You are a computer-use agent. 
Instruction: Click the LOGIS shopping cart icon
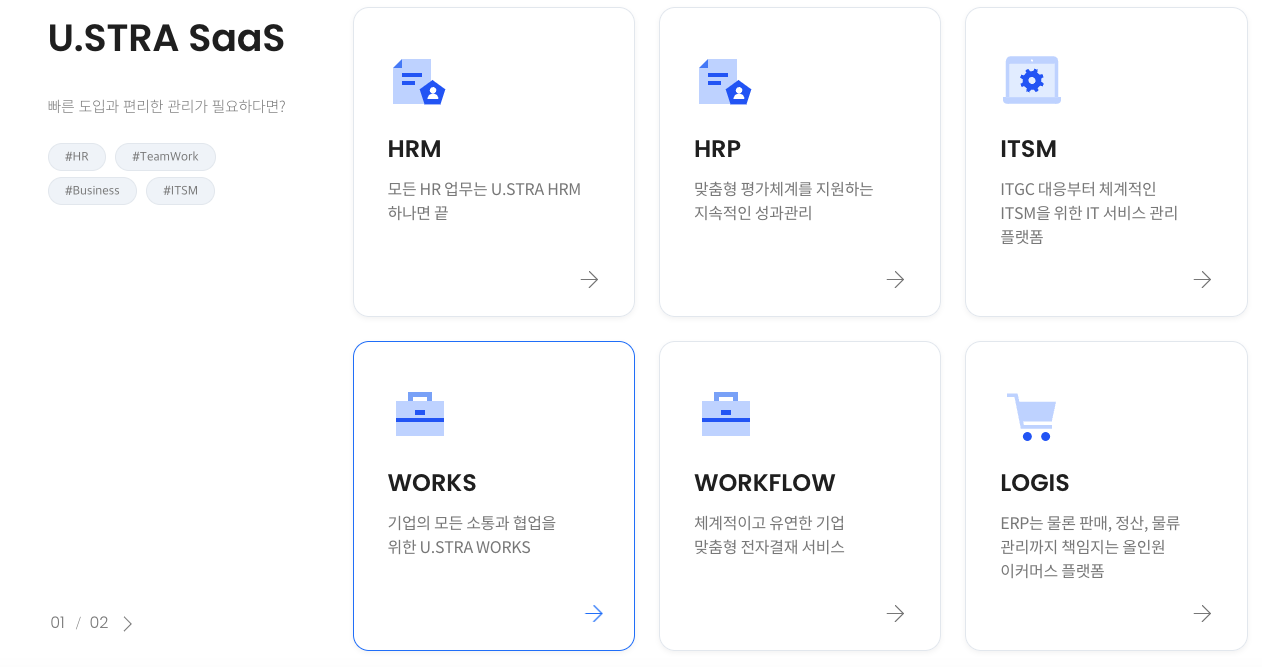pos(1031,416)
